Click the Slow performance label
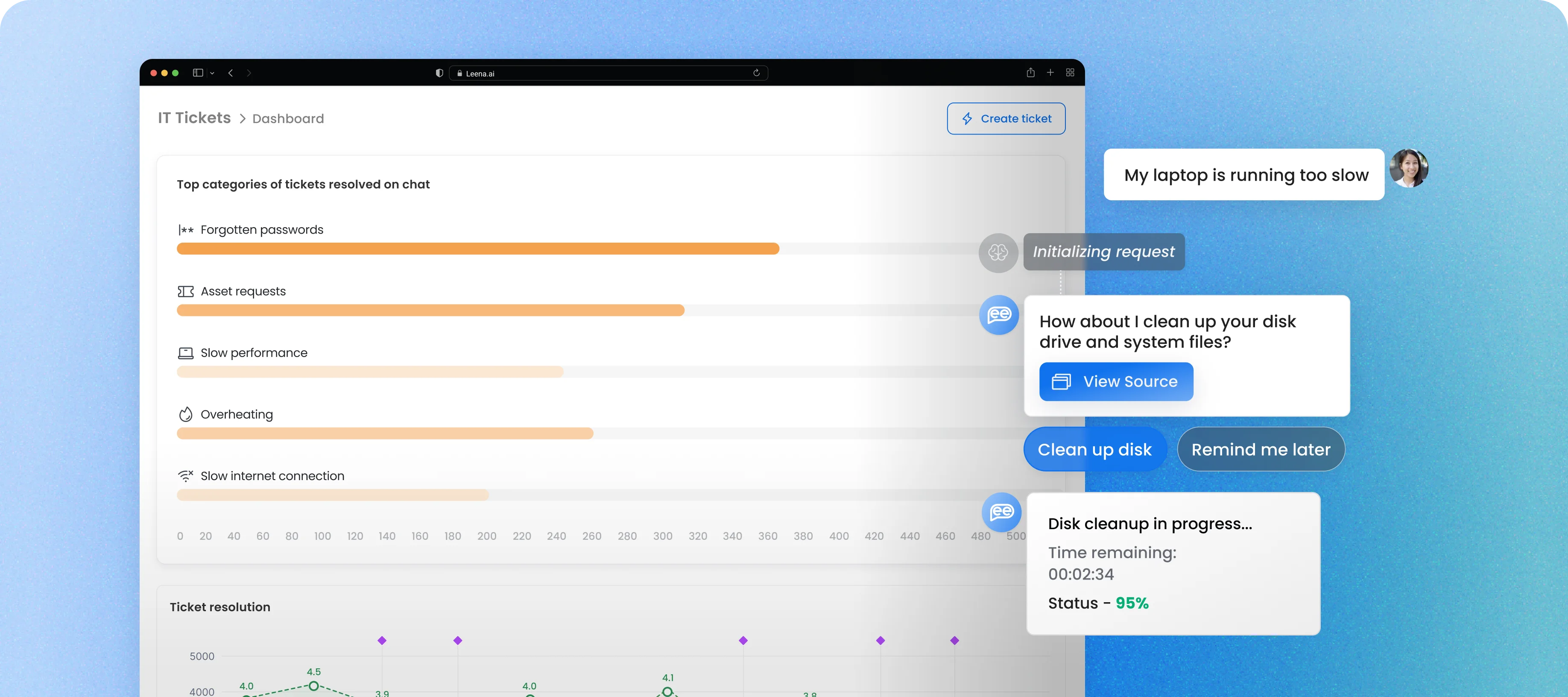Viewport: 1568px width, 697px height. click(x=254, y=353)
